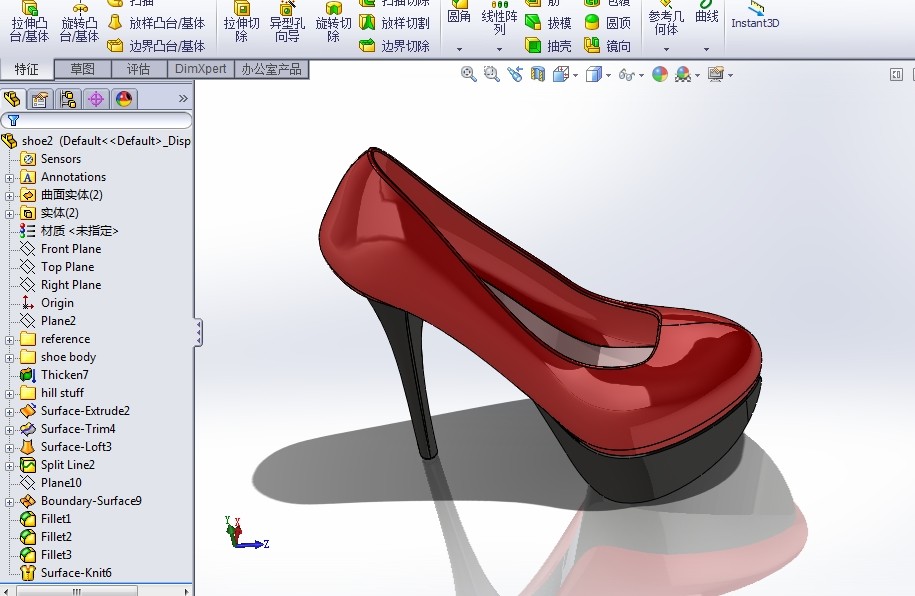915x596 pixels.
Task: Open the Linear Pattern (线性阵列) dropdown arrow
Action: 499,49
